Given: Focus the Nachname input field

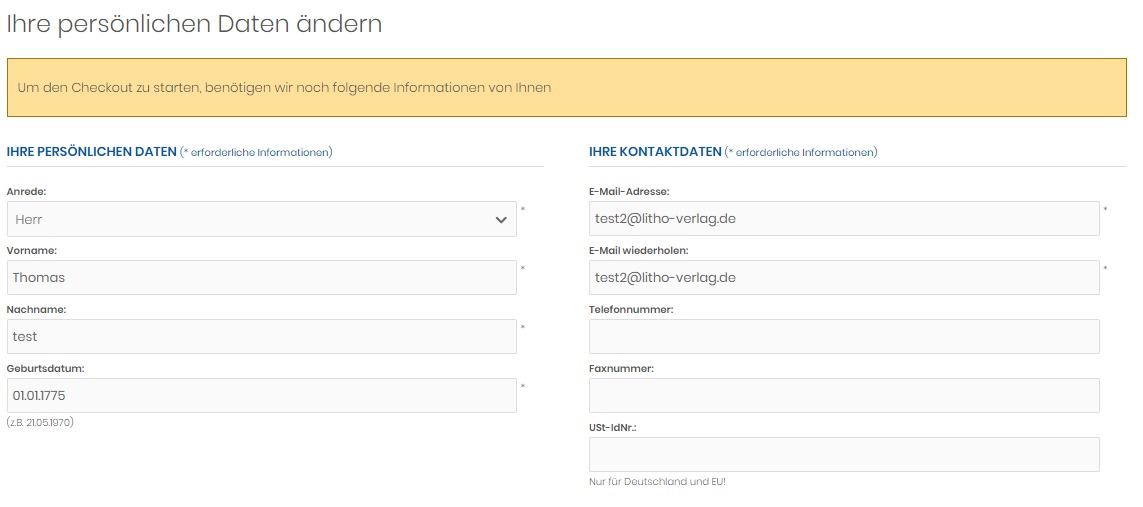Looking at the screenshot, I should point(261,337).
